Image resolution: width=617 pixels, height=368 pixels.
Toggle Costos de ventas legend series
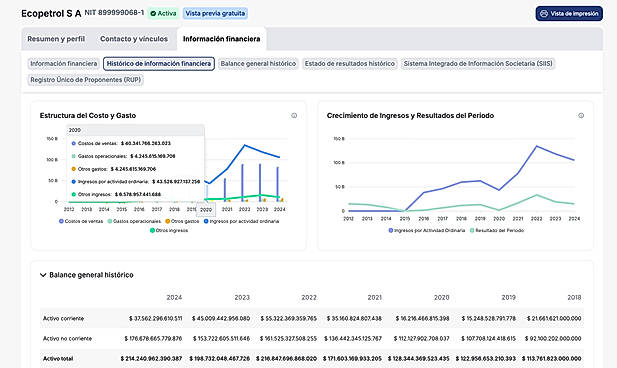point(81,221)
